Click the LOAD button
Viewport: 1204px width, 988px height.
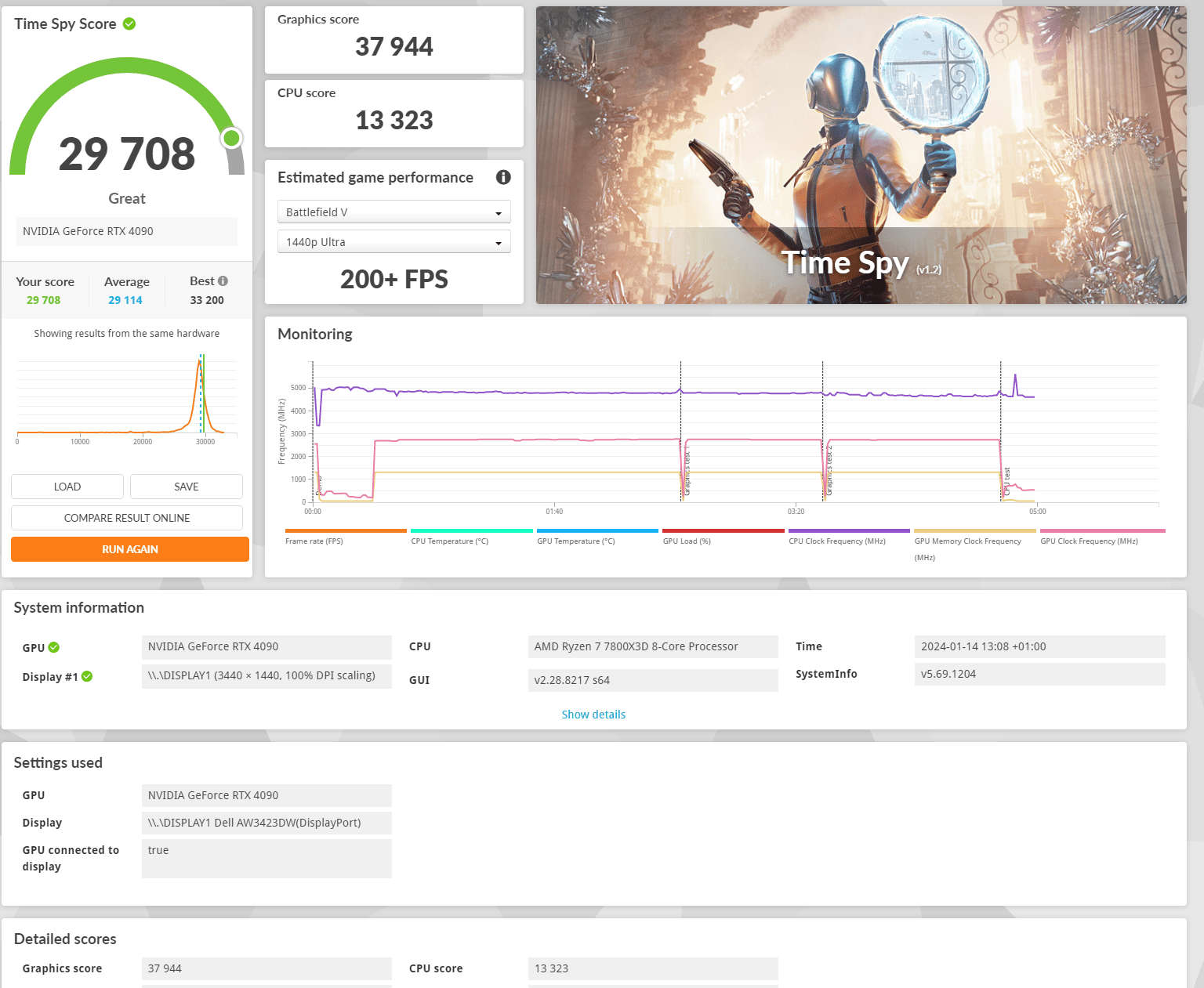(67, 487)
